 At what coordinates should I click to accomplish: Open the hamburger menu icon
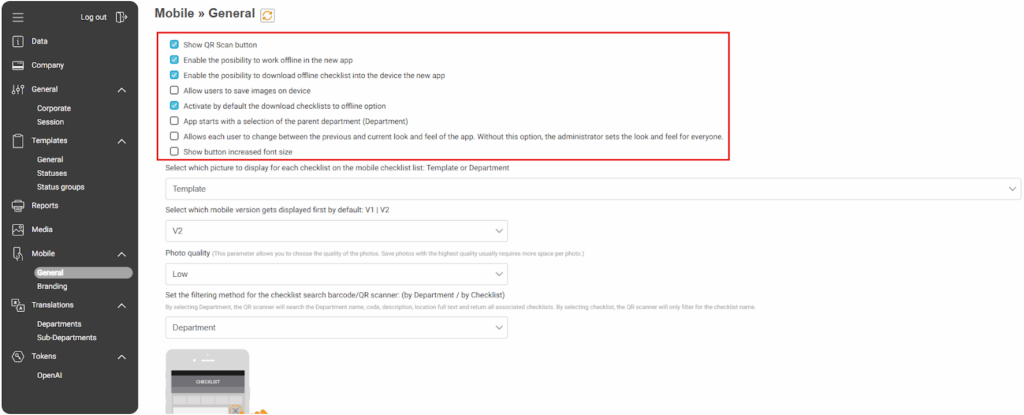point(18,17)
